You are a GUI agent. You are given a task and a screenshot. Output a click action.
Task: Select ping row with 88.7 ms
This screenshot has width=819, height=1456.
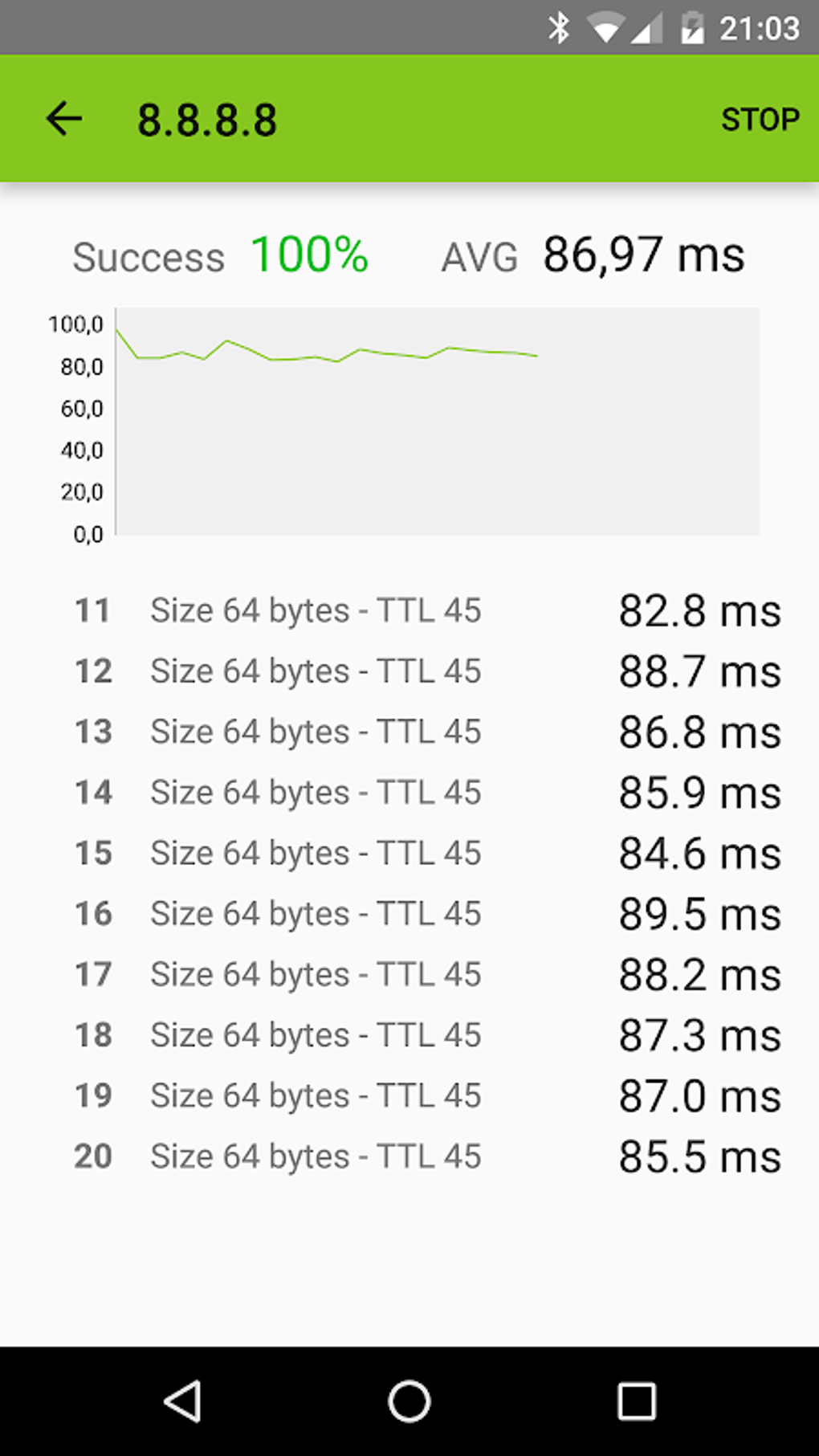pos(427,671)
